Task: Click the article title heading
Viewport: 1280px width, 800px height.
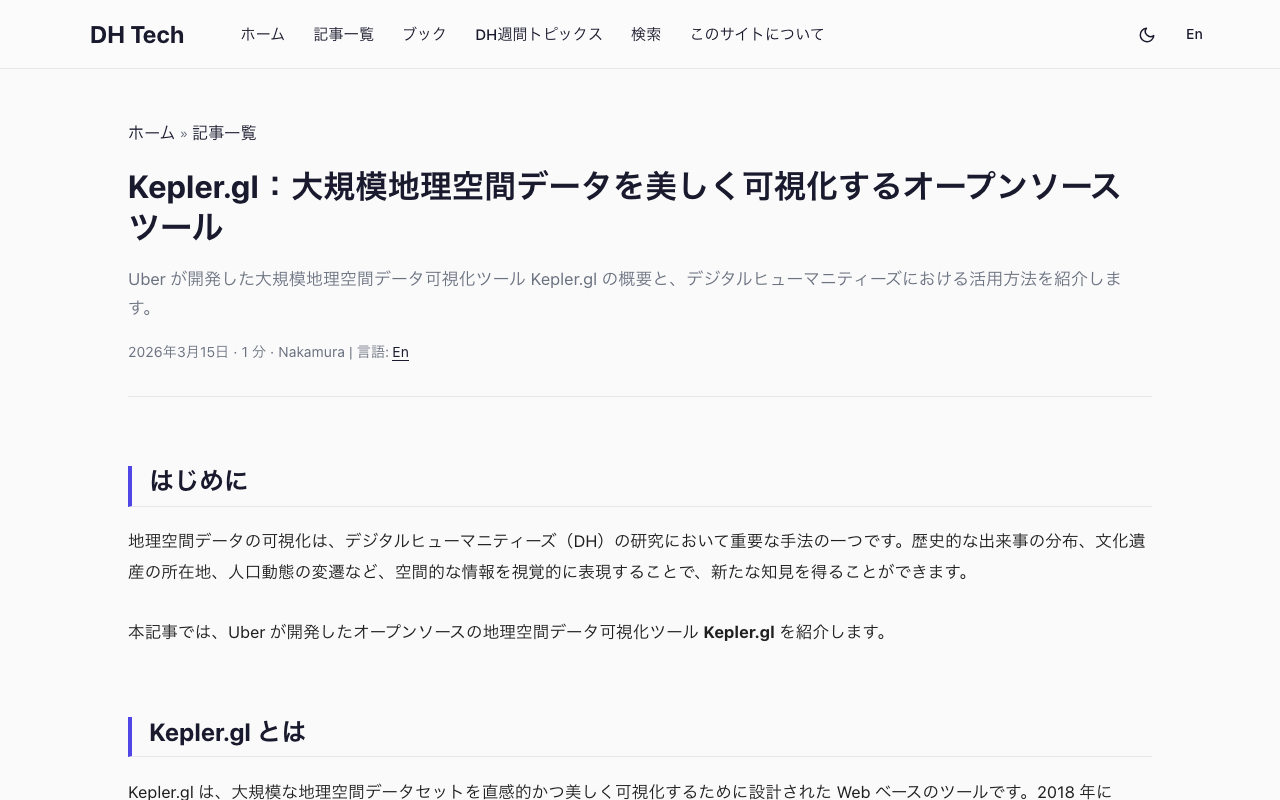Action: tap(625, 207)
